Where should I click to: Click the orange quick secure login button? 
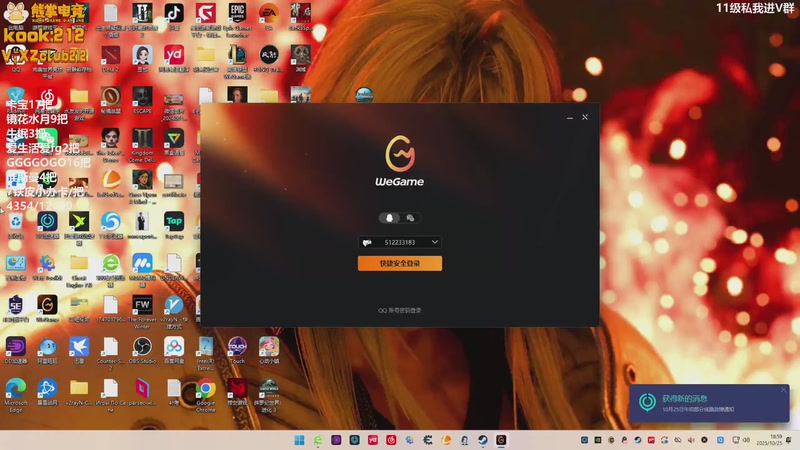coord(399,263)
